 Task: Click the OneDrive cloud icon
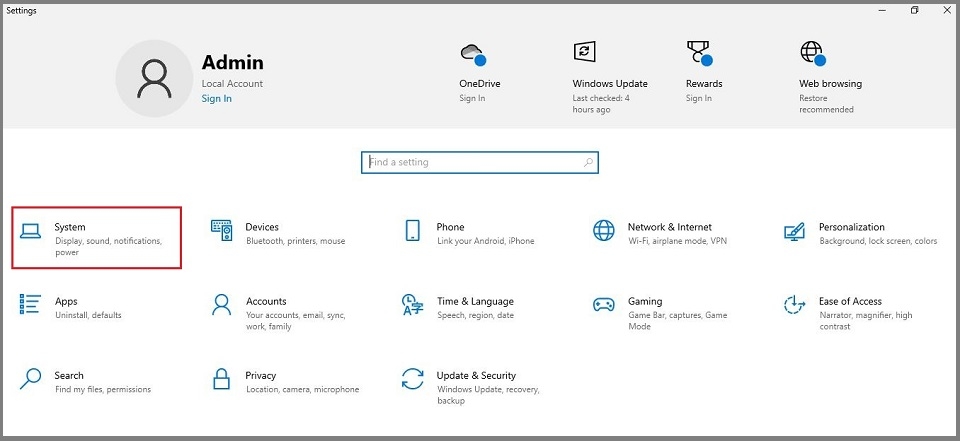(x=473, y=54)
